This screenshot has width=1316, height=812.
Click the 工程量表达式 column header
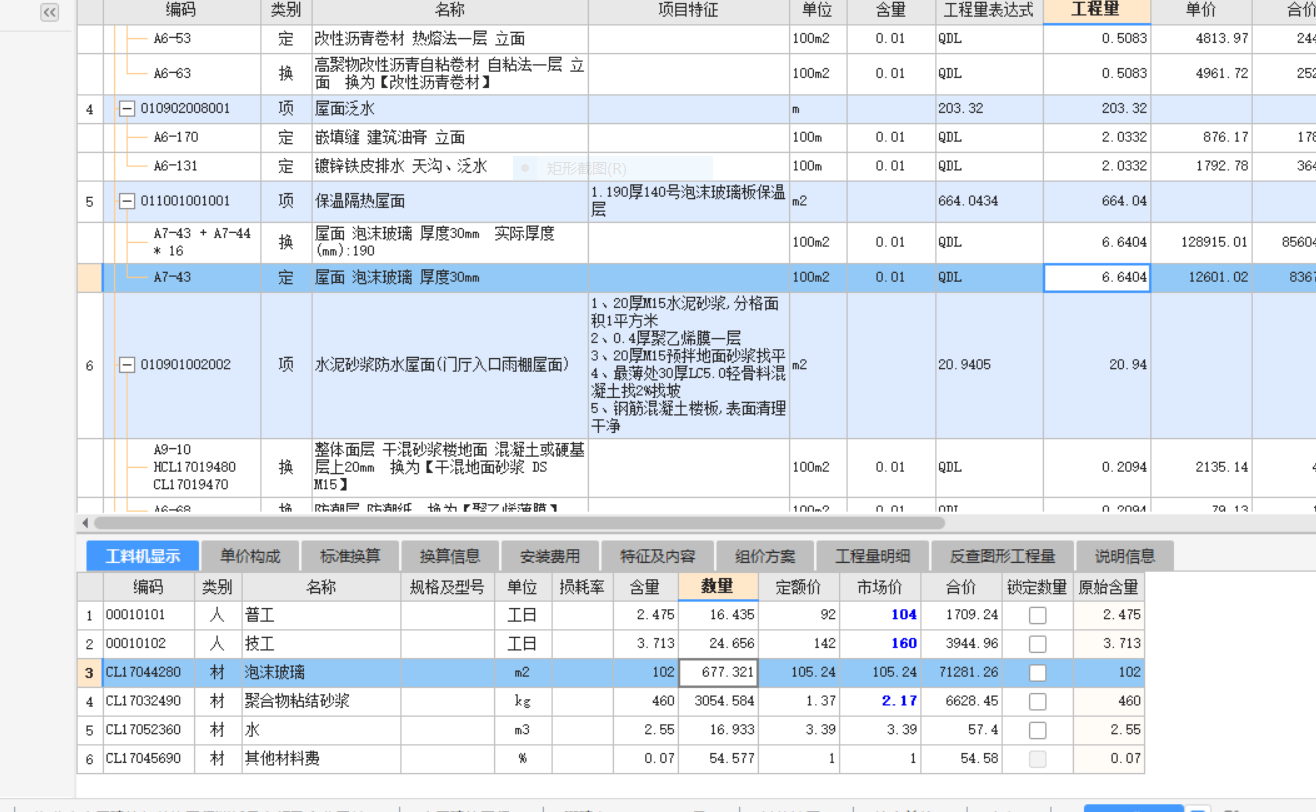(x=989, y=11)
